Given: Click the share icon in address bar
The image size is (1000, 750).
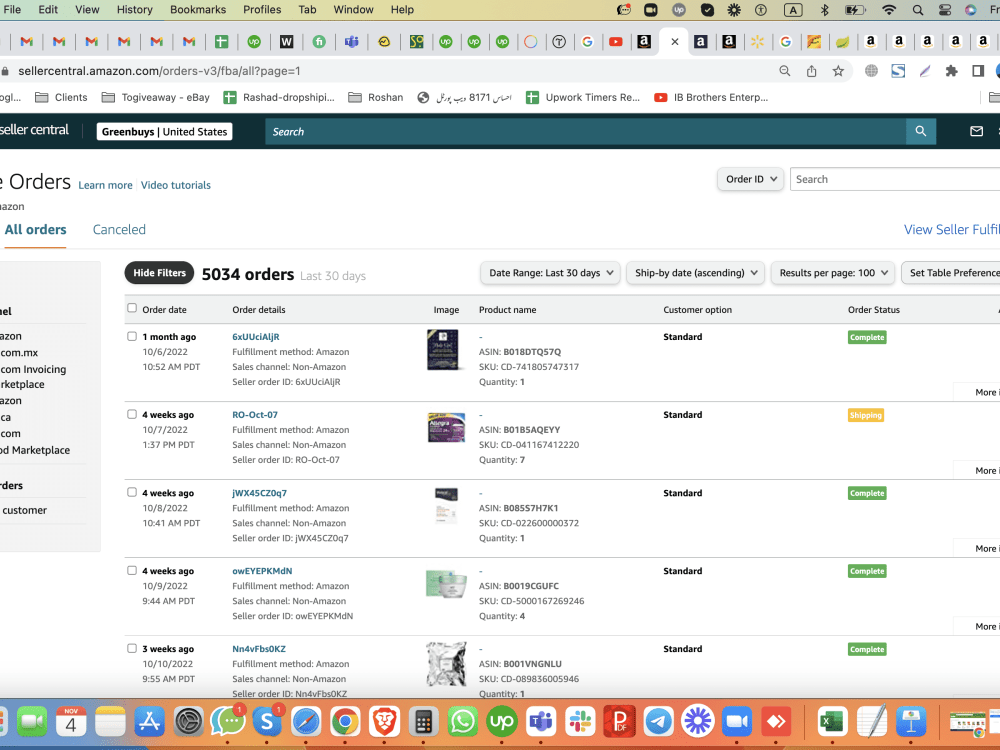Looking at the screenshot, I should 811,71.
